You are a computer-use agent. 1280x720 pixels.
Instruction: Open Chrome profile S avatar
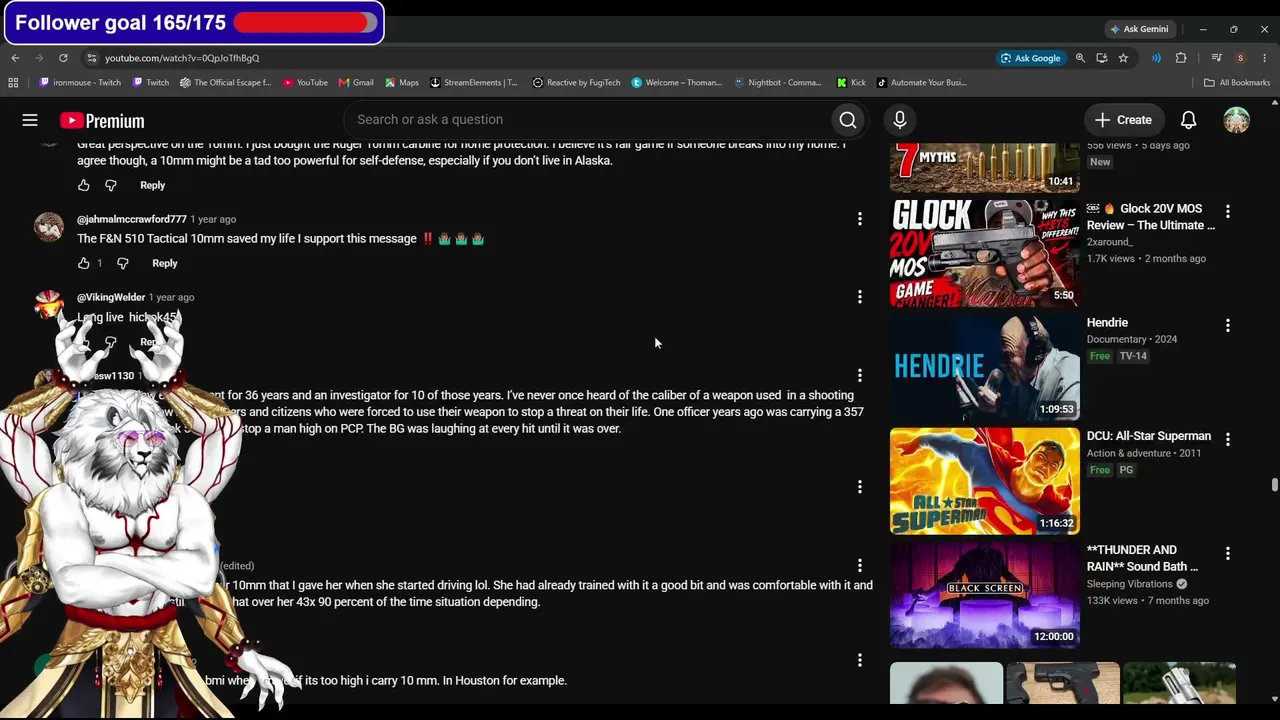[1240, 58]
